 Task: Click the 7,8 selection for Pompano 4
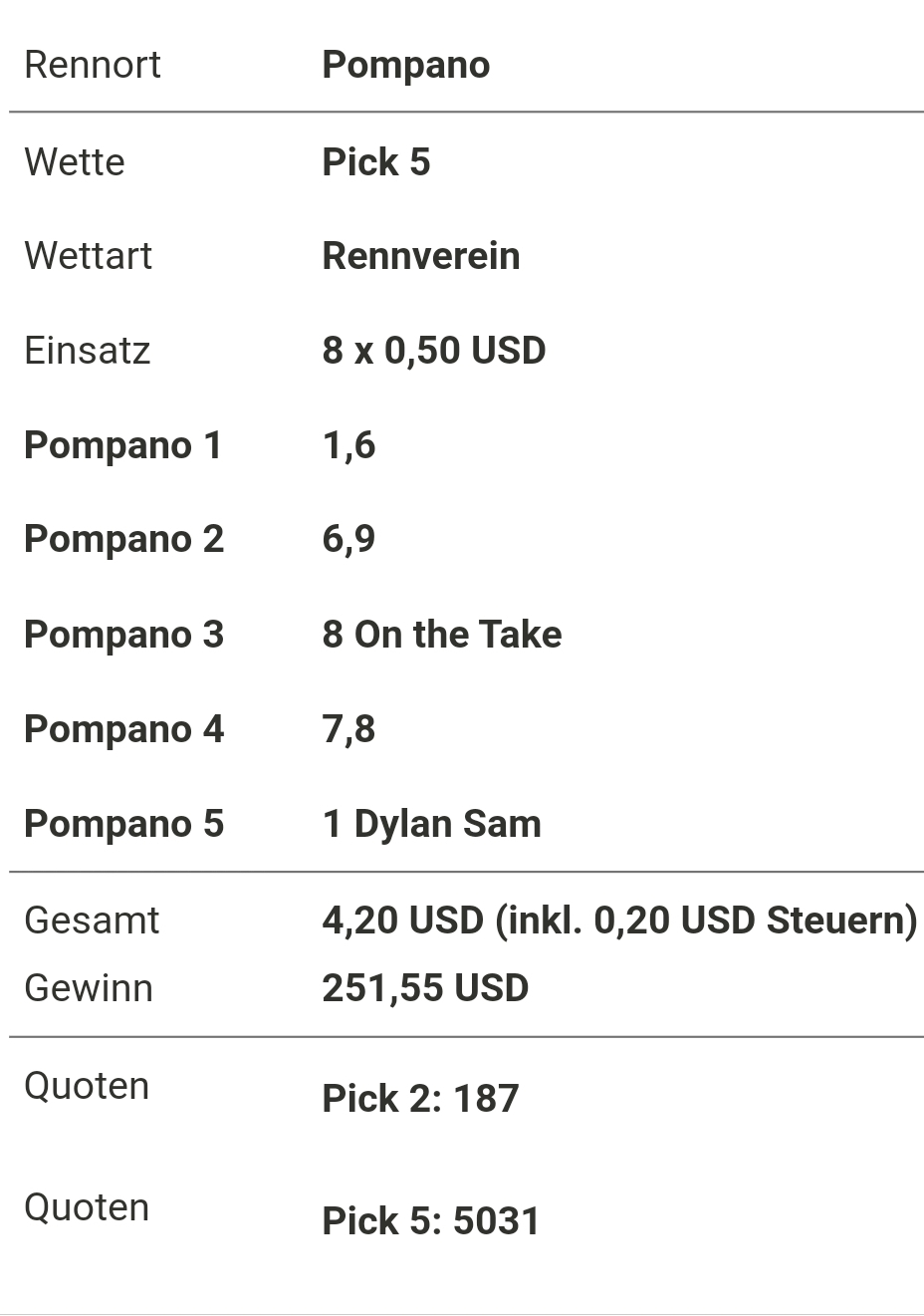tap(348, 729)
